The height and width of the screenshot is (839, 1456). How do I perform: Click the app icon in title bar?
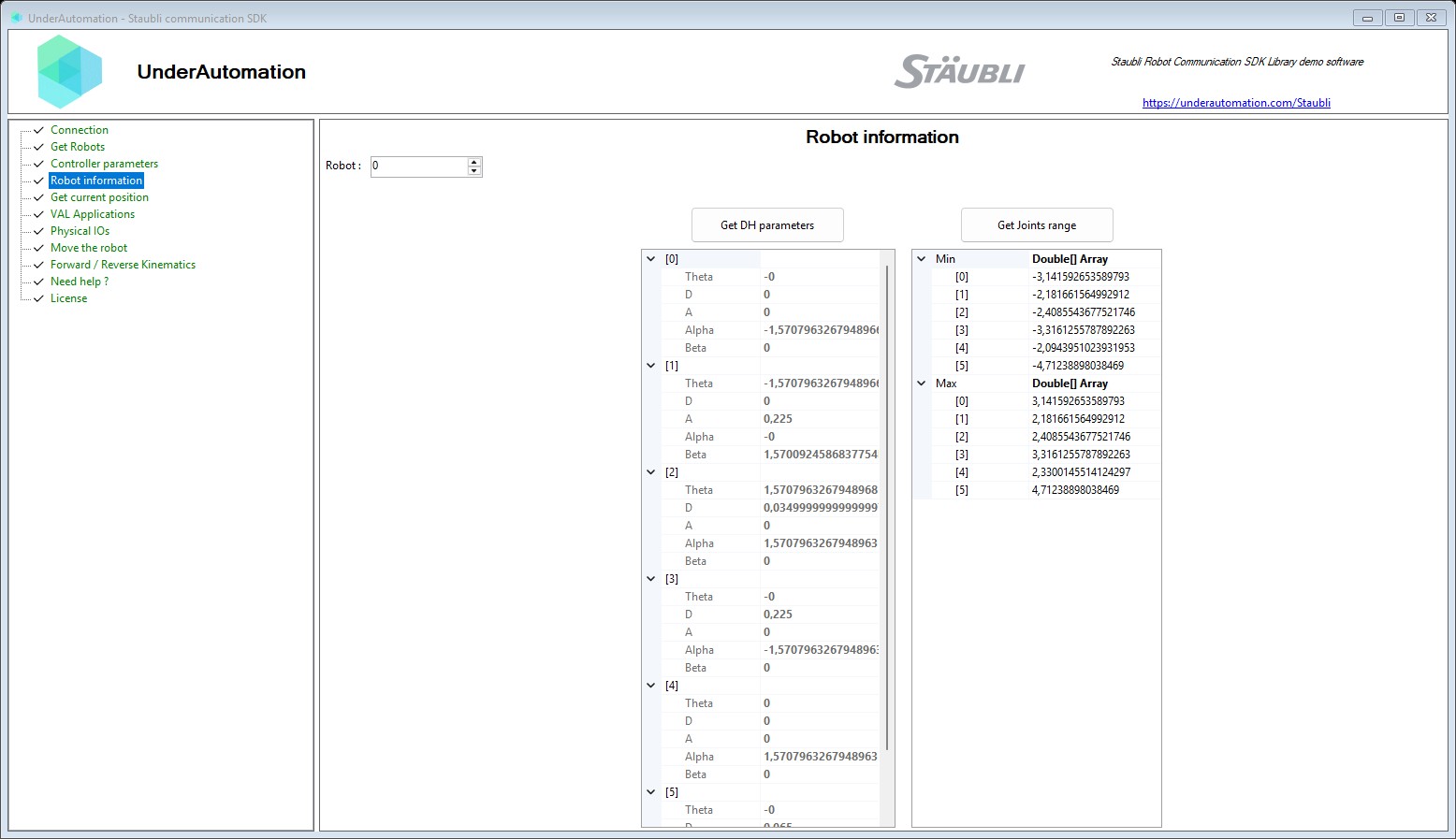click(x=17, y=18)
